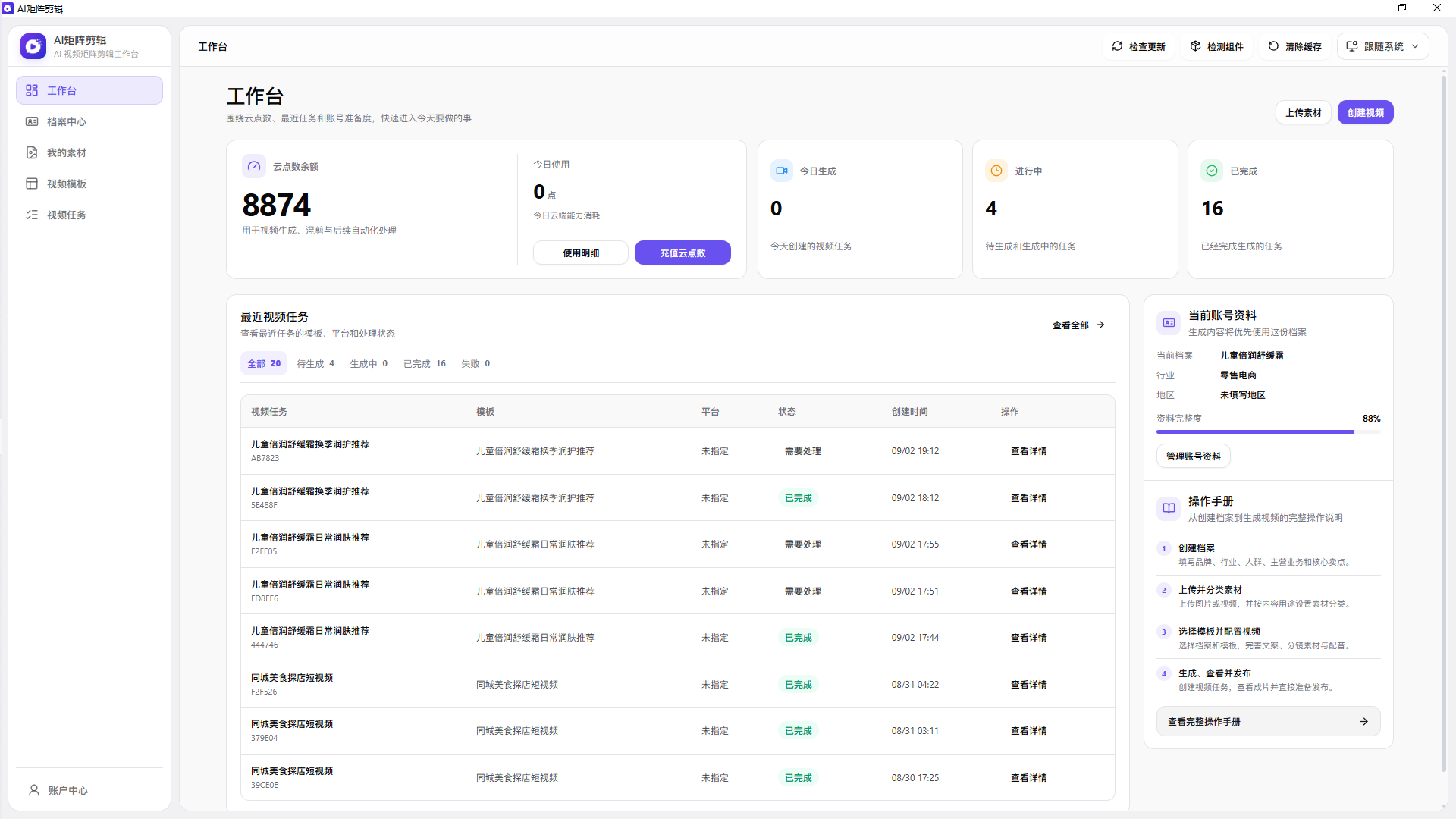Open manual step 1 创建档案
The image size is (1456, 819).
[x=1268, y=555]
